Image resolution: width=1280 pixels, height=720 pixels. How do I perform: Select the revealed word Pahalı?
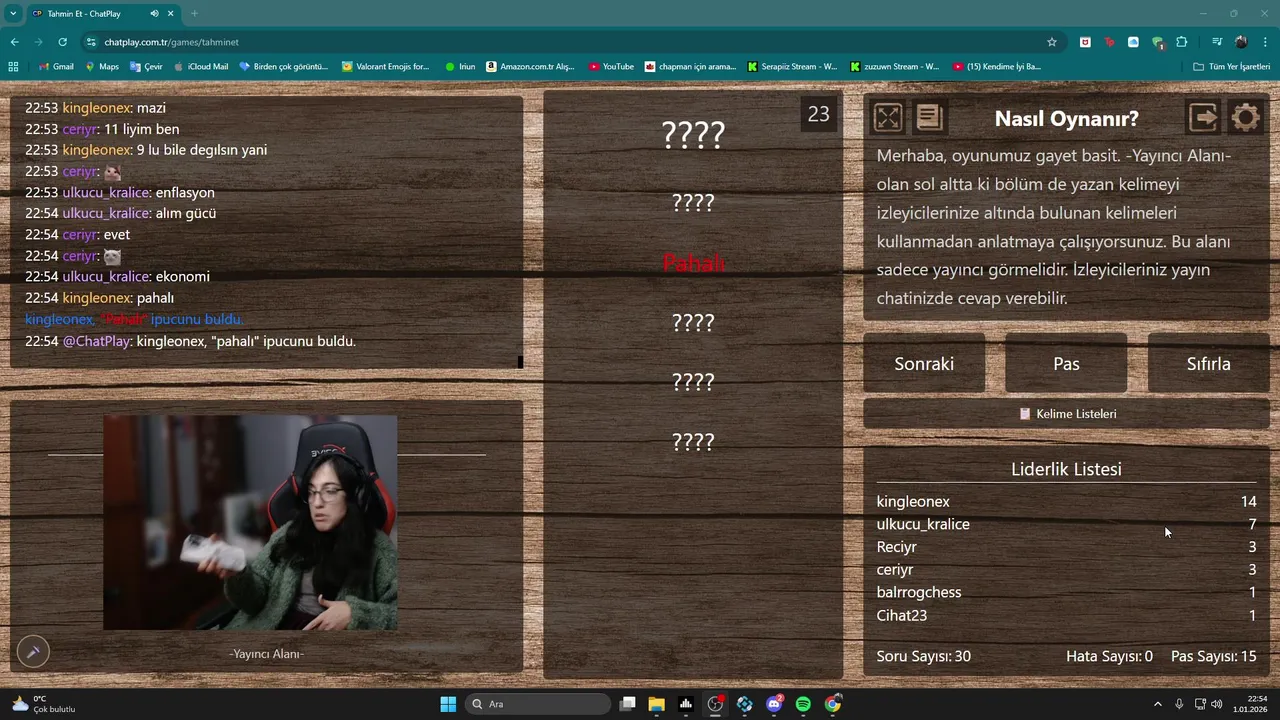(x=693, y=263)
